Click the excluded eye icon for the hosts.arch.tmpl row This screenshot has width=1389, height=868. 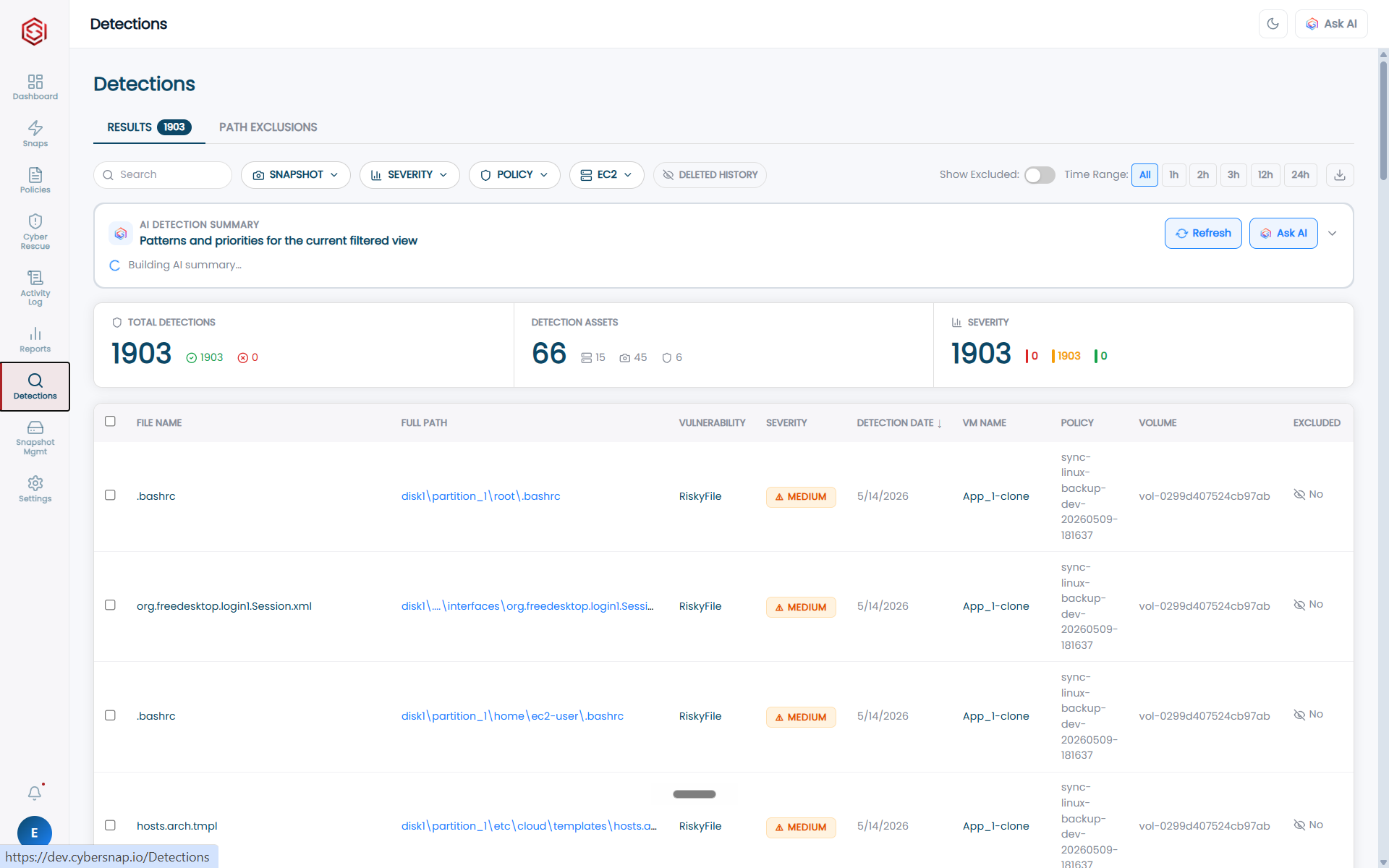click(x=1299, y=825)
